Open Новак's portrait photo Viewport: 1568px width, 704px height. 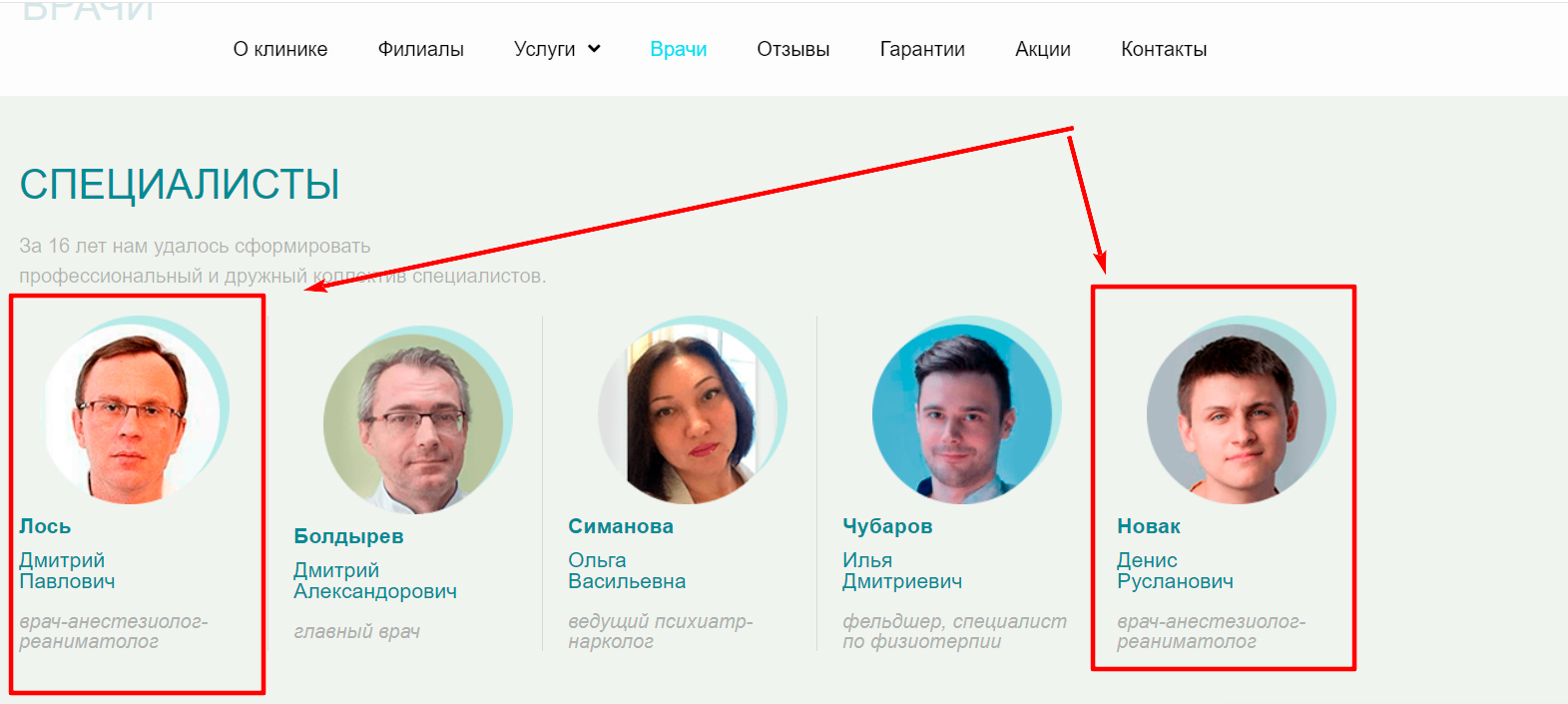click(x=1237, y=413)
